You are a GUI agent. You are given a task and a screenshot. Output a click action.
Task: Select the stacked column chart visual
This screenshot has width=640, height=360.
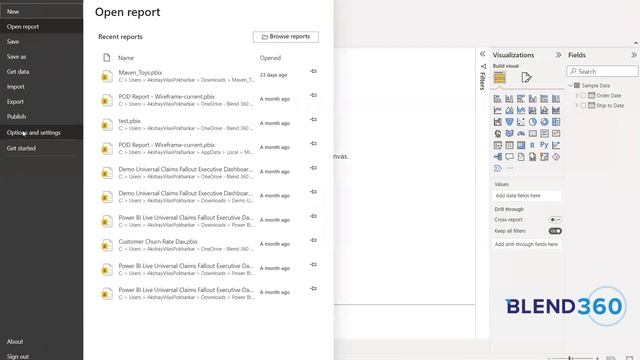click(509, 99)
